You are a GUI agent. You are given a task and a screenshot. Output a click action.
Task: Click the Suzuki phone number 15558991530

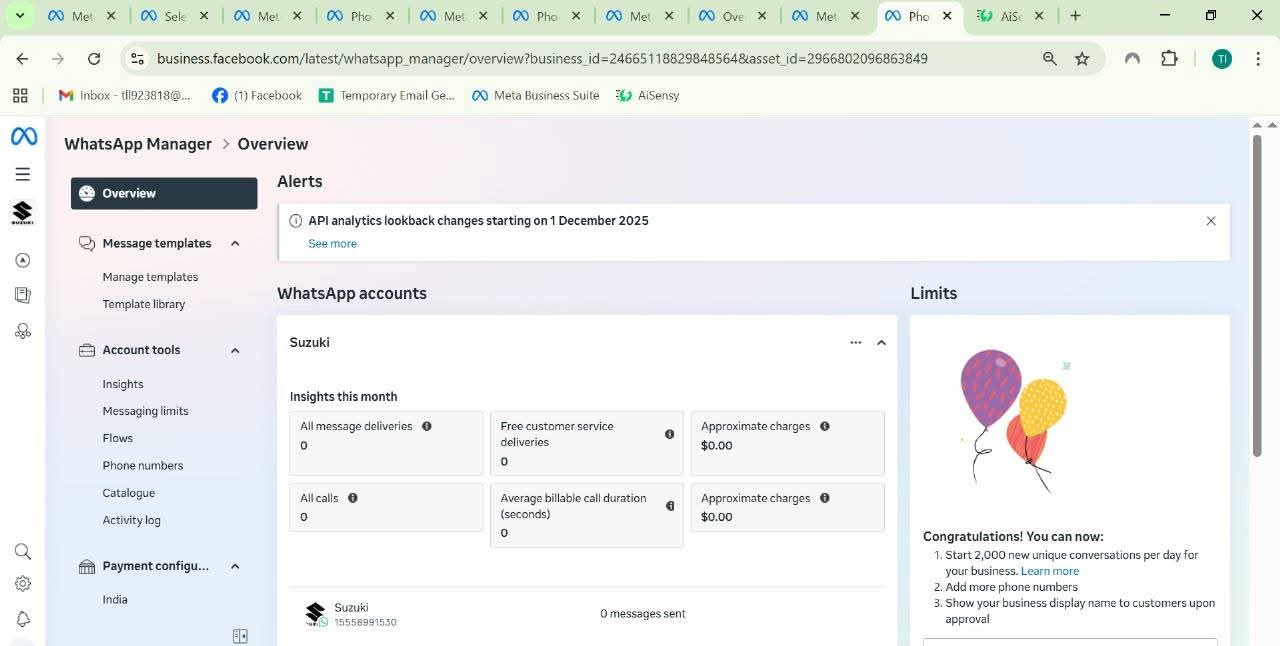[365, 622]
